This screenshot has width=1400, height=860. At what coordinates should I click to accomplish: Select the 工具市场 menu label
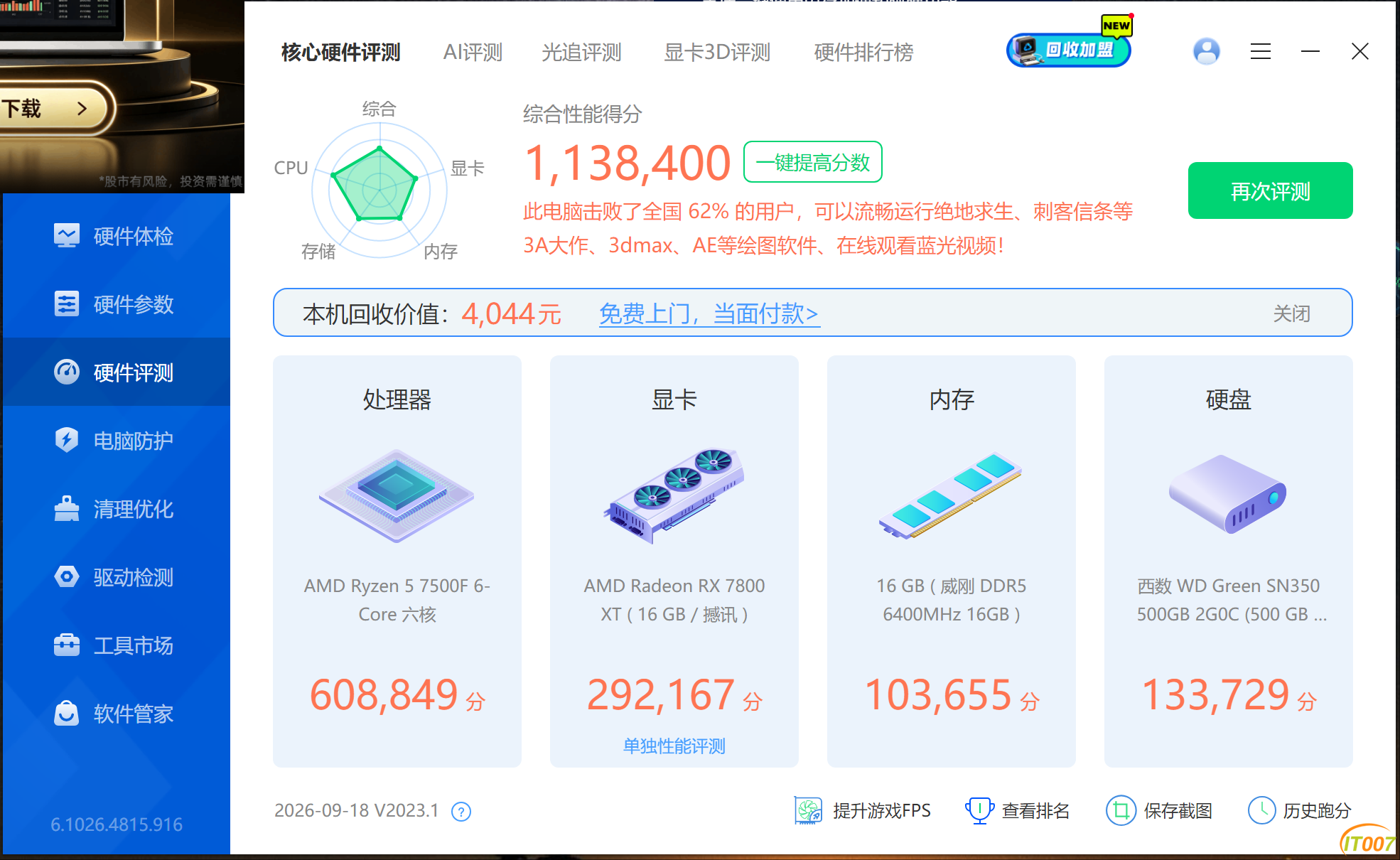point(134,645)
